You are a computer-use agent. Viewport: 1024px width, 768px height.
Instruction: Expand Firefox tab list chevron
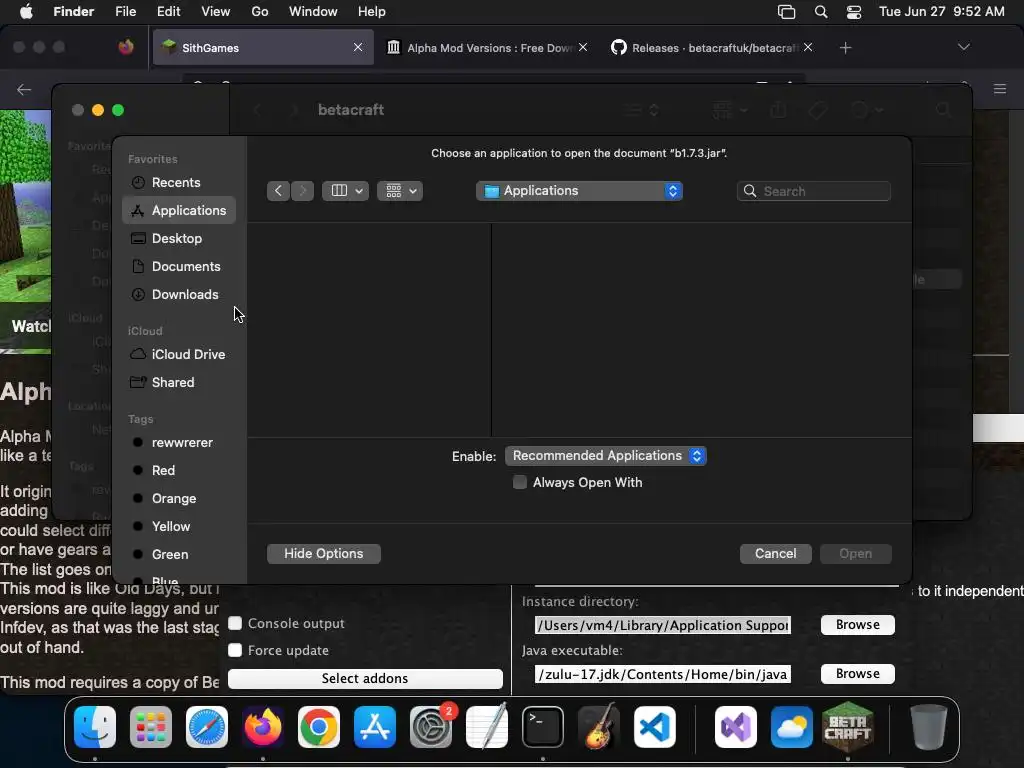click(x=963, y=47)
